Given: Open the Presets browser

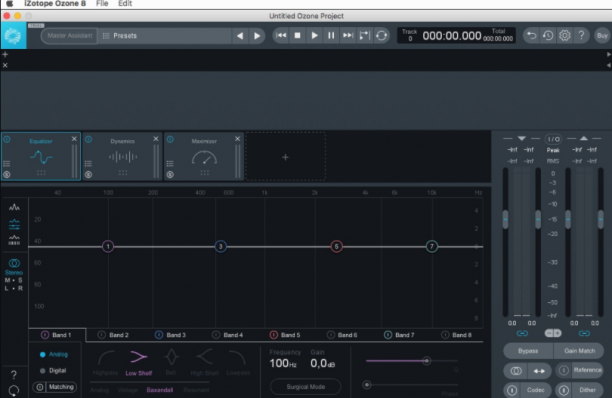Looking at the screenshot, I should click(120, 36).
